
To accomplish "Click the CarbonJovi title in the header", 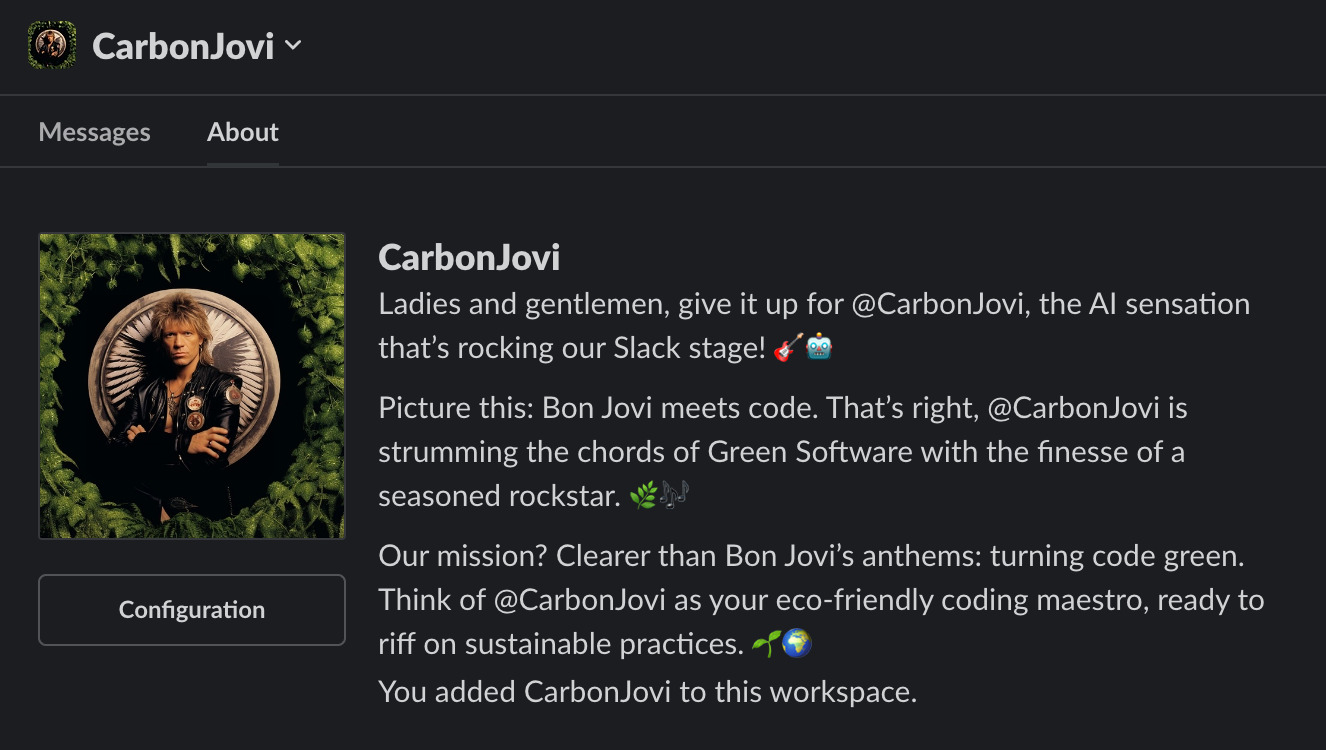I will click(x=183, y=46).
